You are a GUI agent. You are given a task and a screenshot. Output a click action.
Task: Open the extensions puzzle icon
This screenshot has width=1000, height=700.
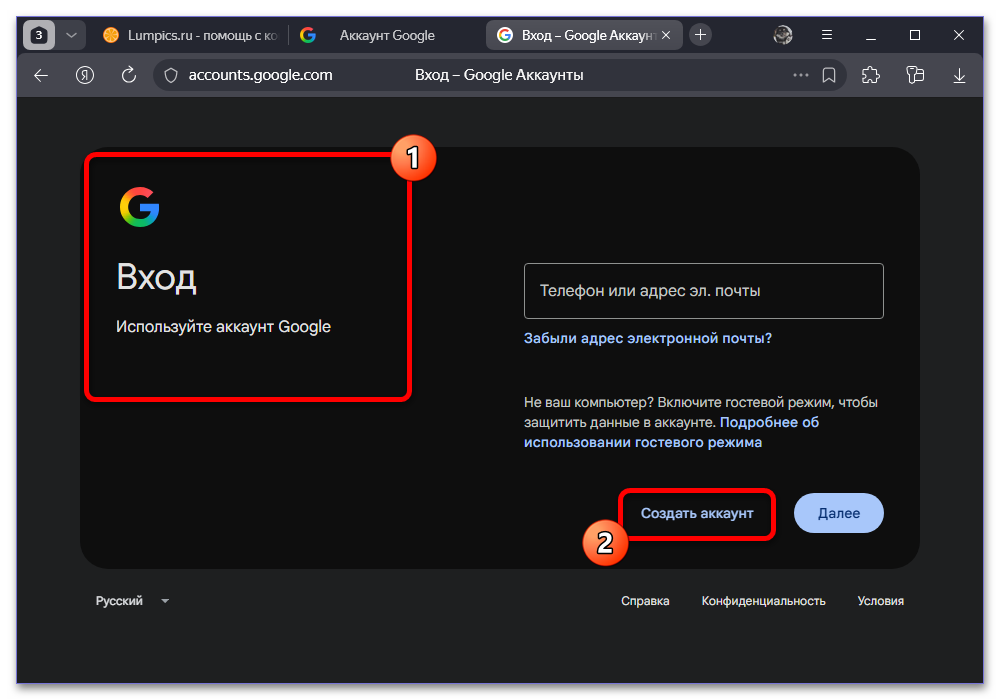tap(871, 75)
